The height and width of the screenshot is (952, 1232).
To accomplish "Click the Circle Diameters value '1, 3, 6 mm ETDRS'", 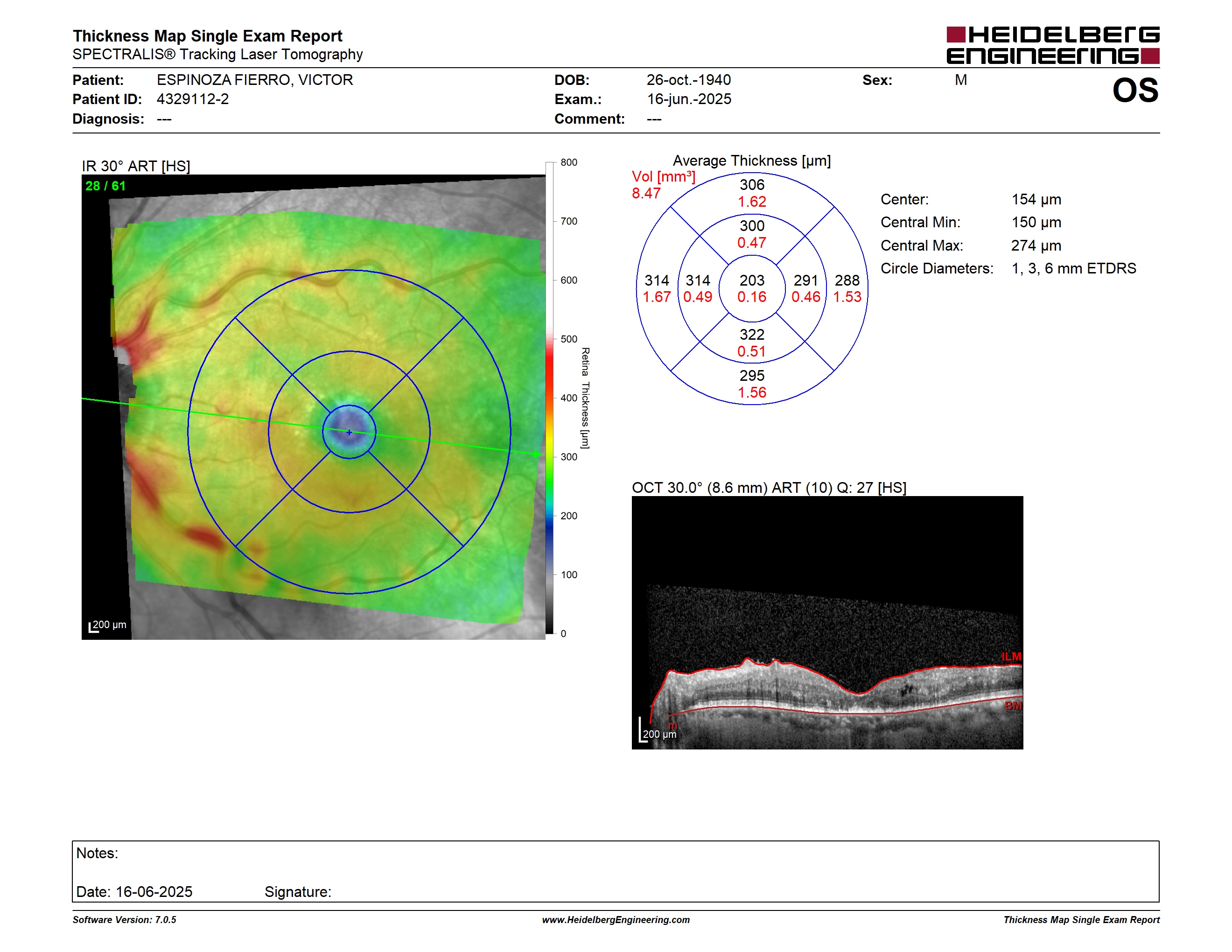I will 1073,268.
